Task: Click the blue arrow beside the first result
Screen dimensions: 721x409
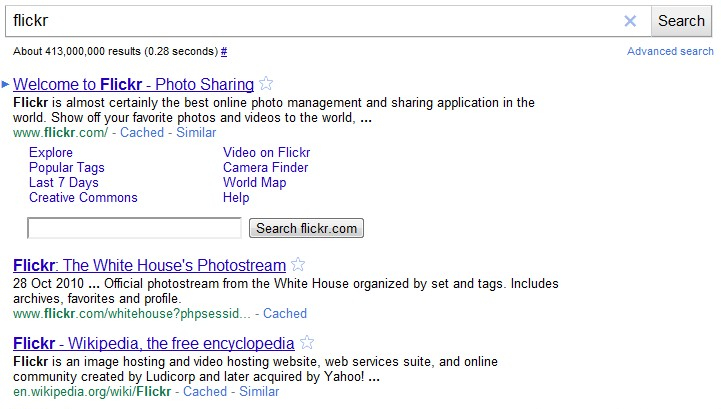Action: pyautogui.click(x=6, y=84)
